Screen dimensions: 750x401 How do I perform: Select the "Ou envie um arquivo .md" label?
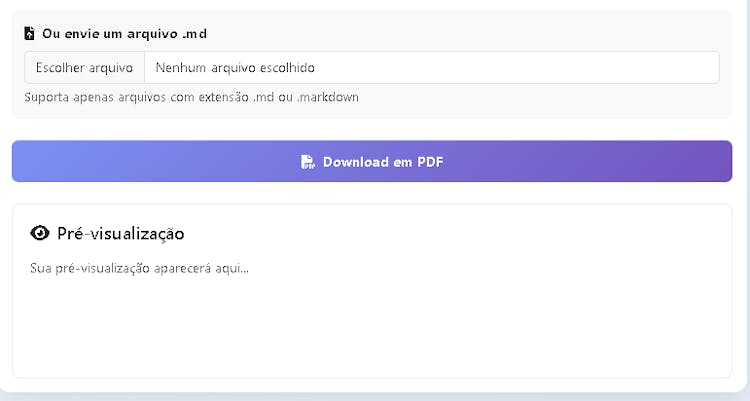pos(124,34)
